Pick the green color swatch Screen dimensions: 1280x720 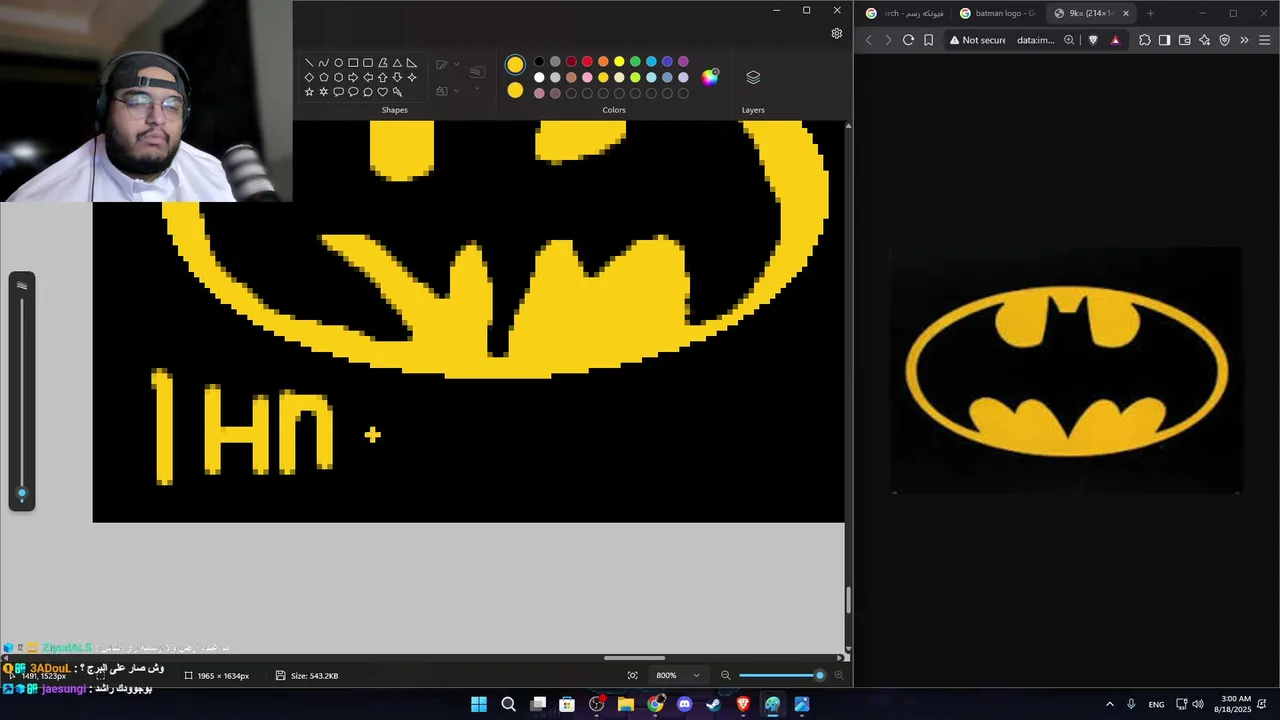(x=635, y=62)
